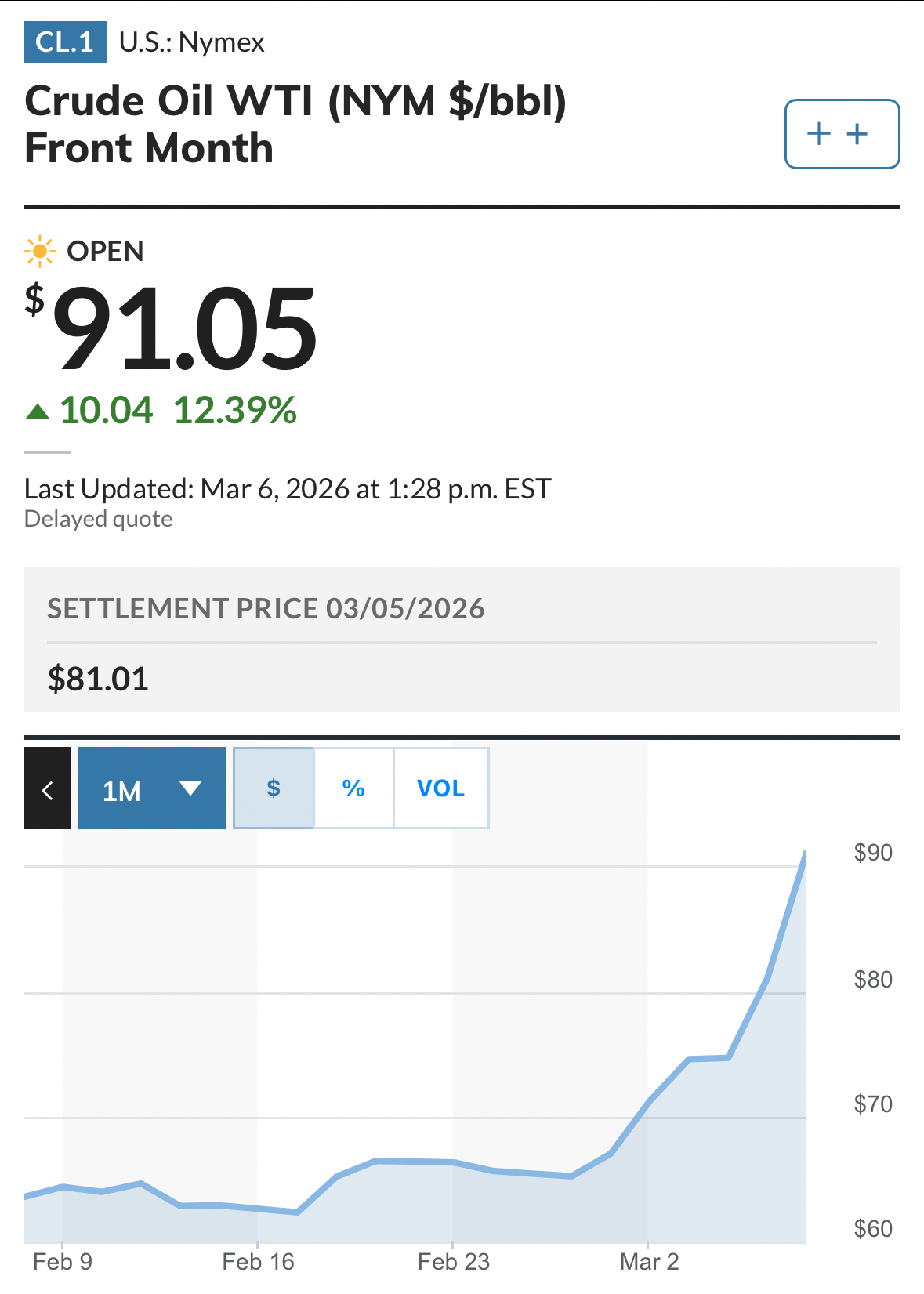Click the Crude Oil WTI Front Month title

click(x=295, y=125)
